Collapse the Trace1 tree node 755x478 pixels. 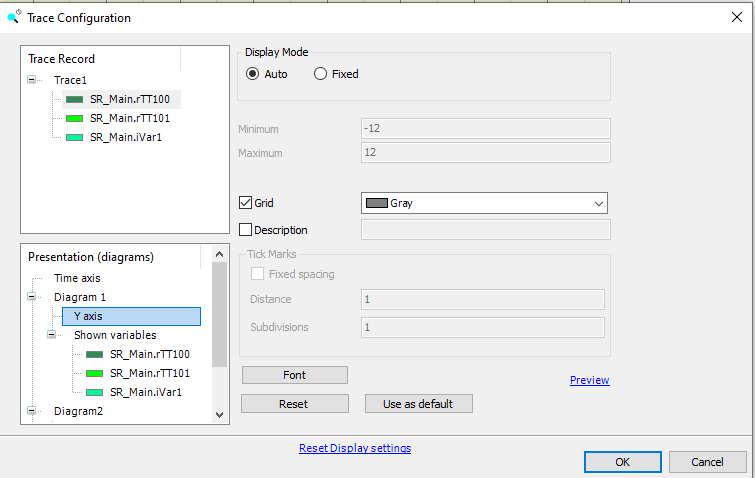tap(33, 80)
